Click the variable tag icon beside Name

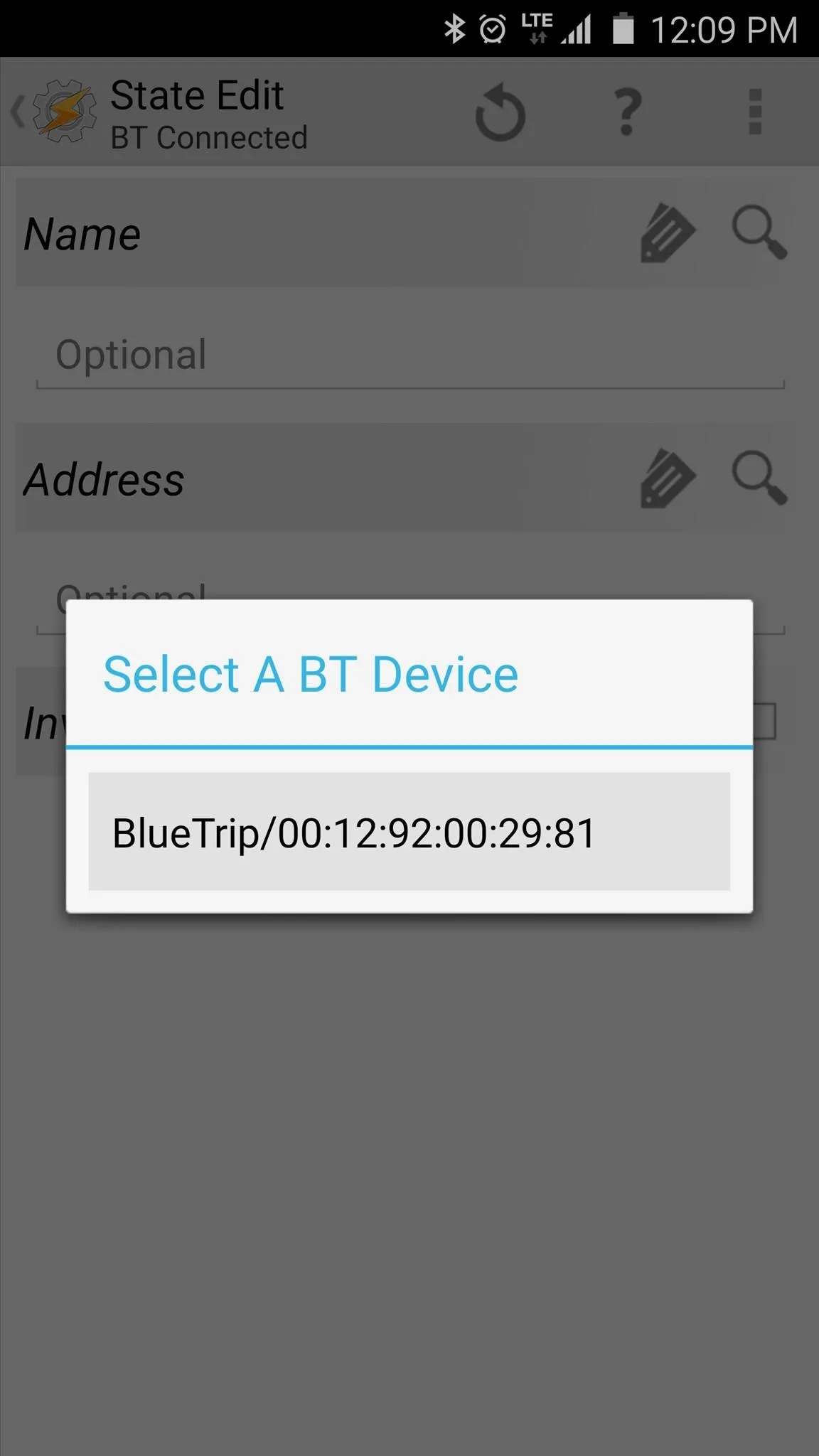point(667,233)
